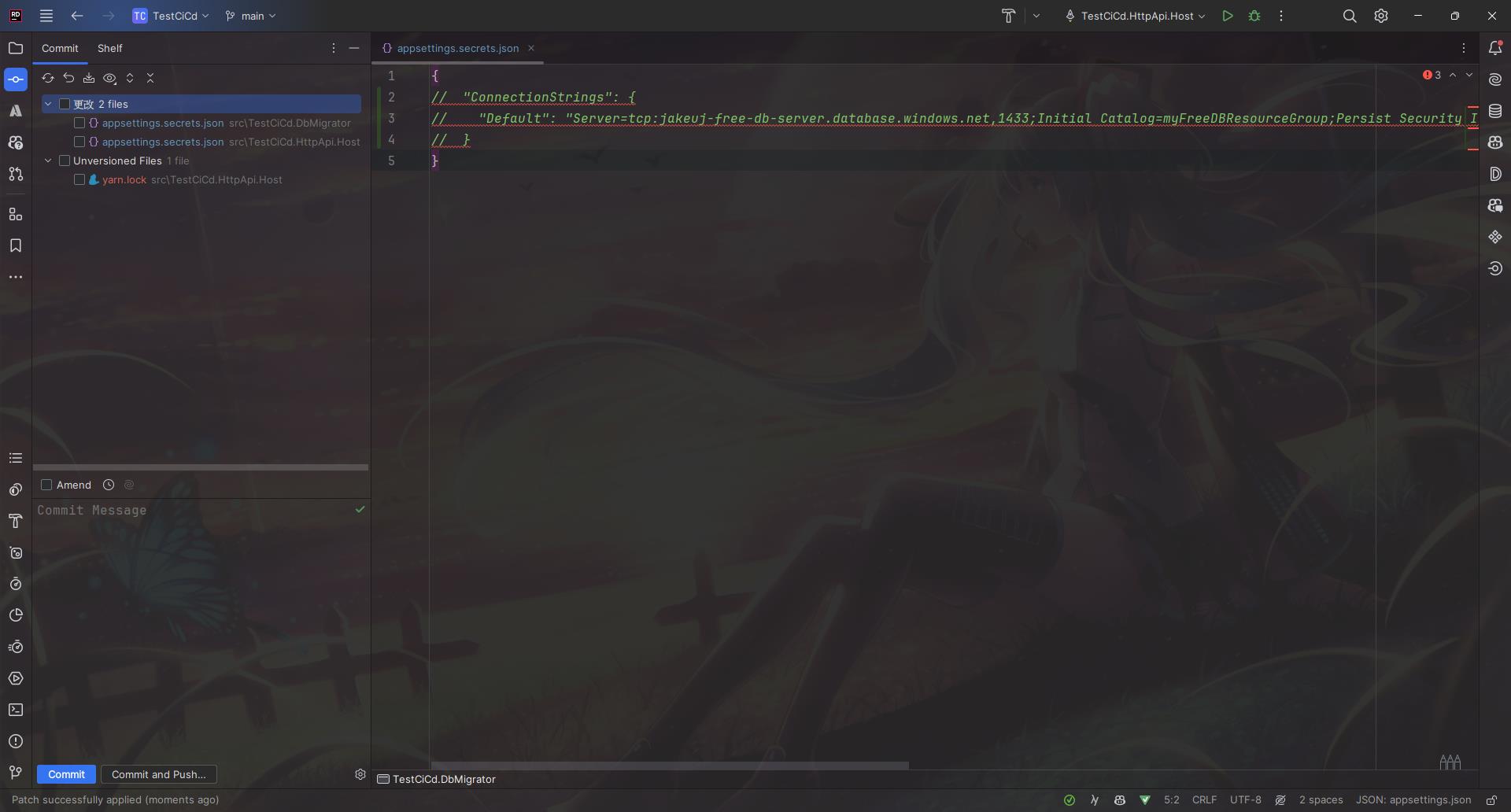This screenshot has width=1511, height=812.
Task: Collapse the Unversioned Files group
Action: [x=48, y=161]
